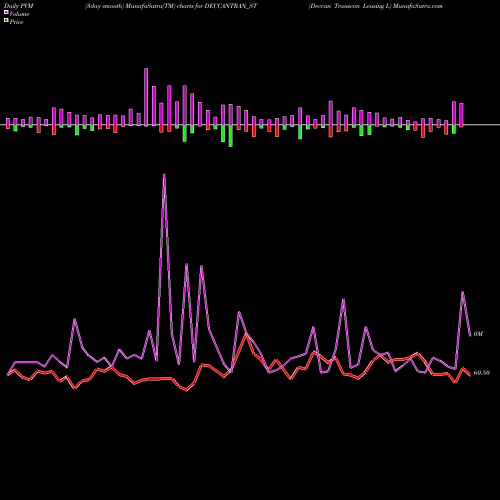Click the Volume legend label

click(x=19, y=14)
